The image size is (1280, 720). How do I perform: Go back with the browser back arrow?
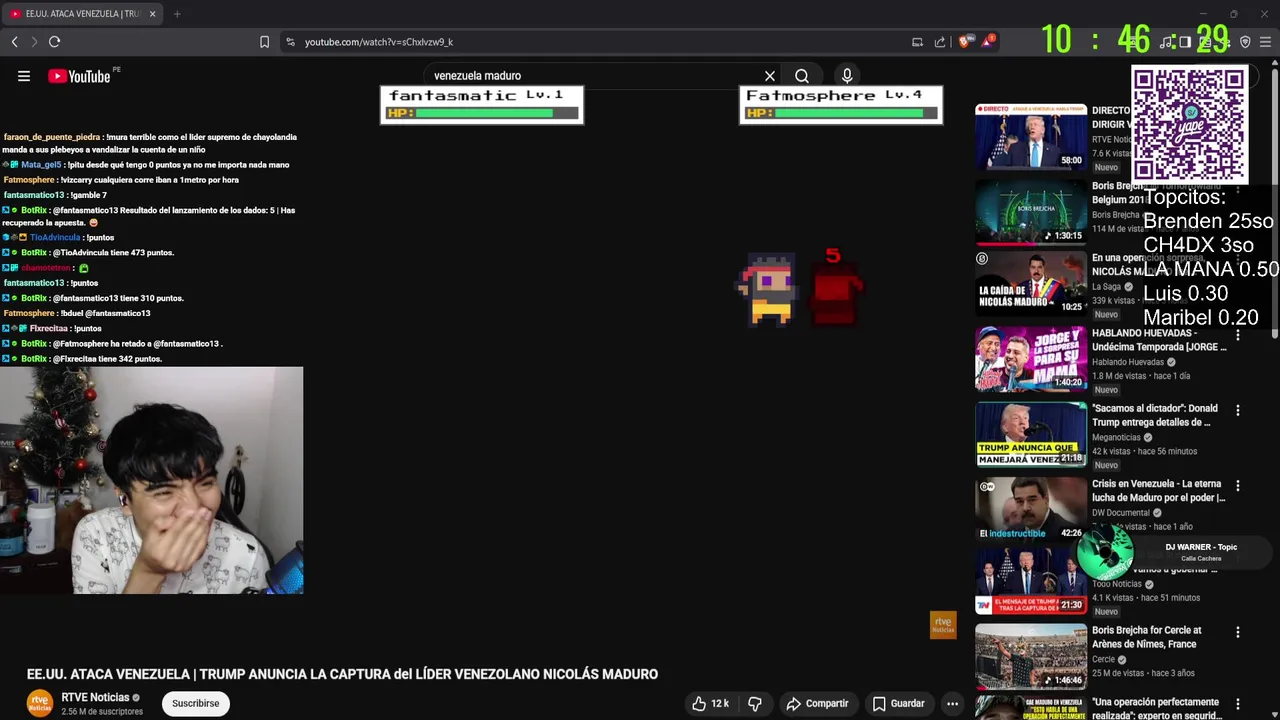click(x=14, y=42)
